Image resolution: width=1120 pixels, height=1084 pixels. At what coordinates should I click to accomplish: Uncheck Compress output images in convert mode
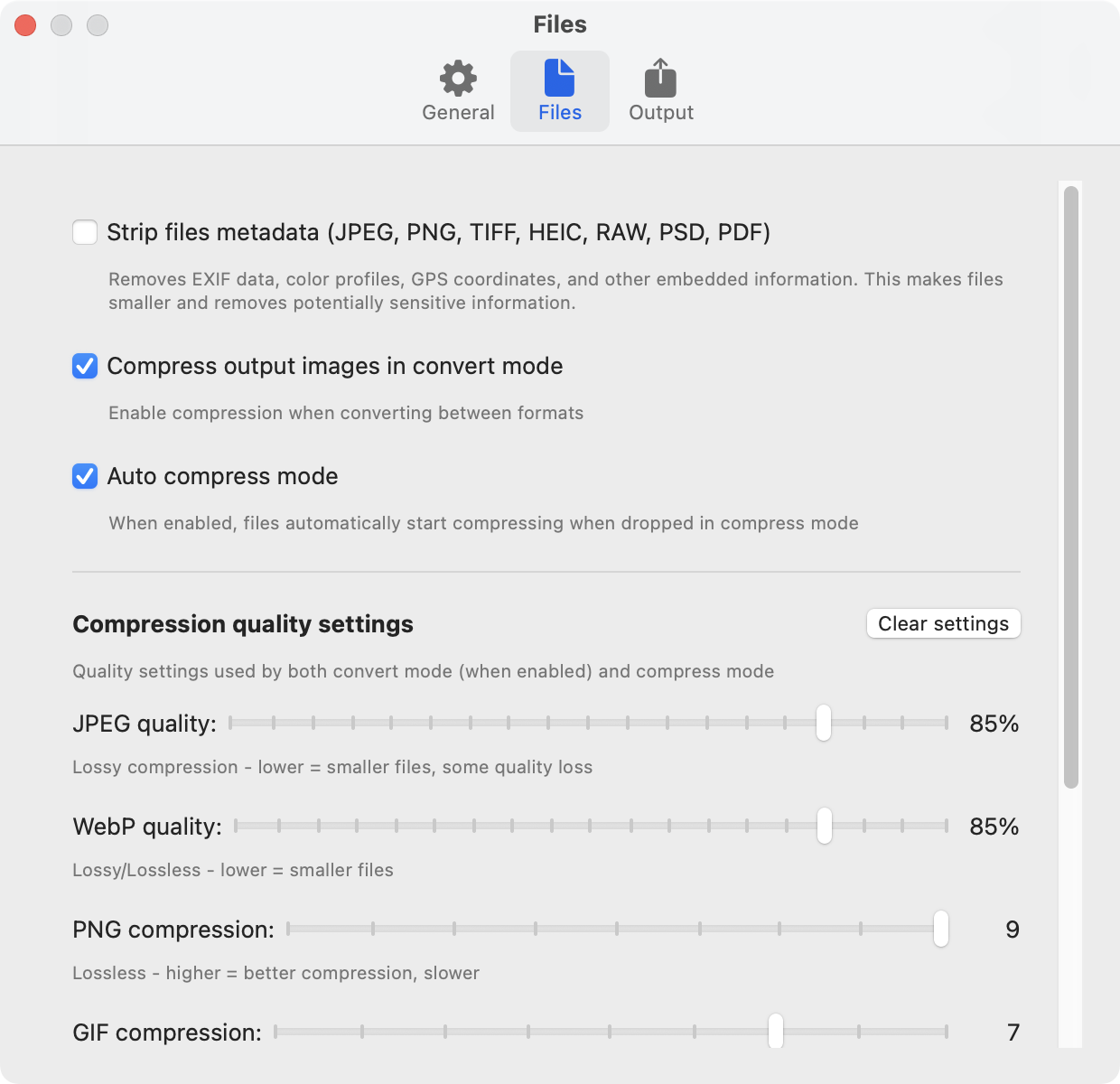point(85,366)
